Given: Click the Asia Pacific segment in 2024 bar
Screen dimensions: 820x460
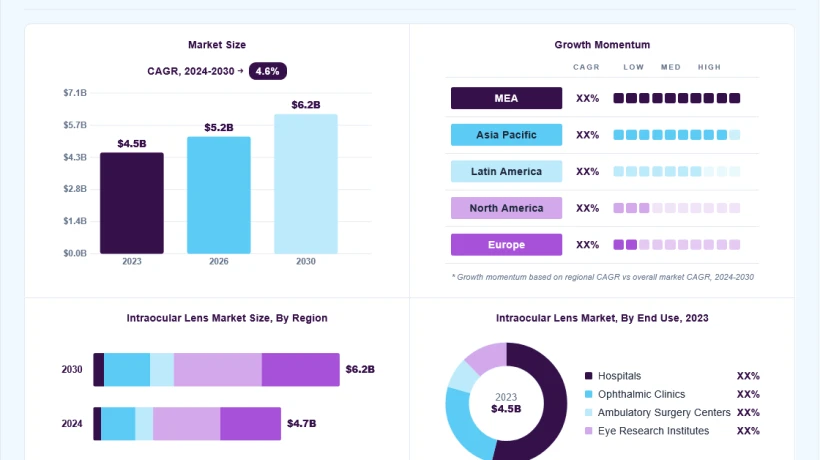Looking at the screenshot, I should [x=118, y=423].
